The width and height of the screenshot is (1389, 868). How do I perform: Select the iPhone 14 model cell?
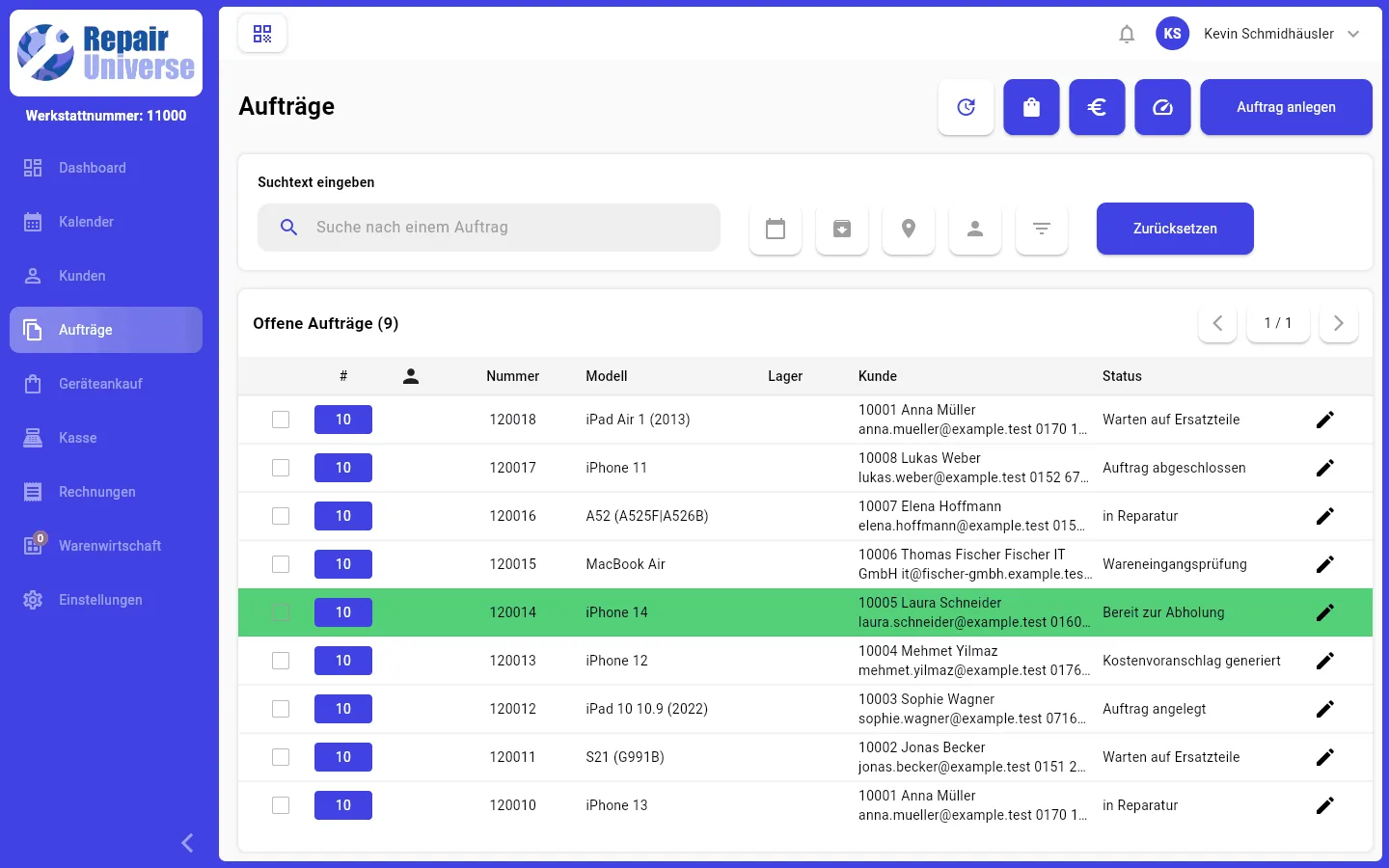click(616, 612)
